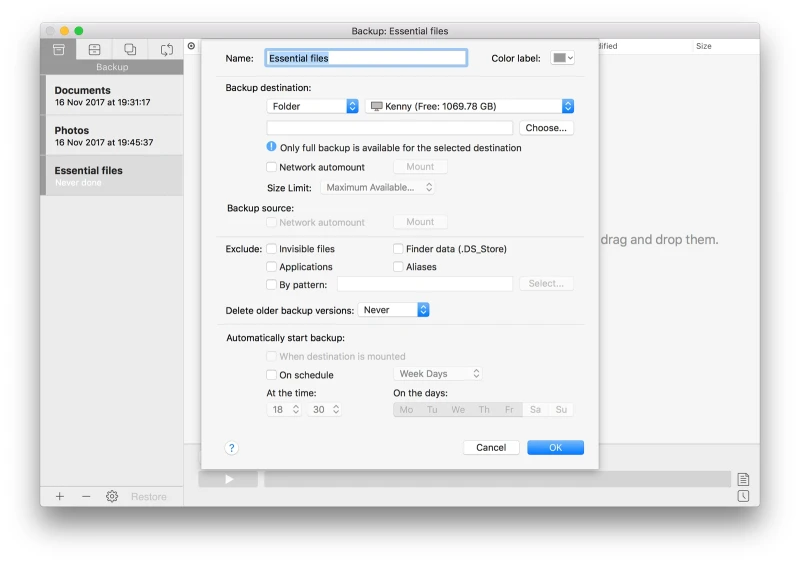Toggle the On schedule checkbox
800x564 pixels.
click(x=272, y=374)
